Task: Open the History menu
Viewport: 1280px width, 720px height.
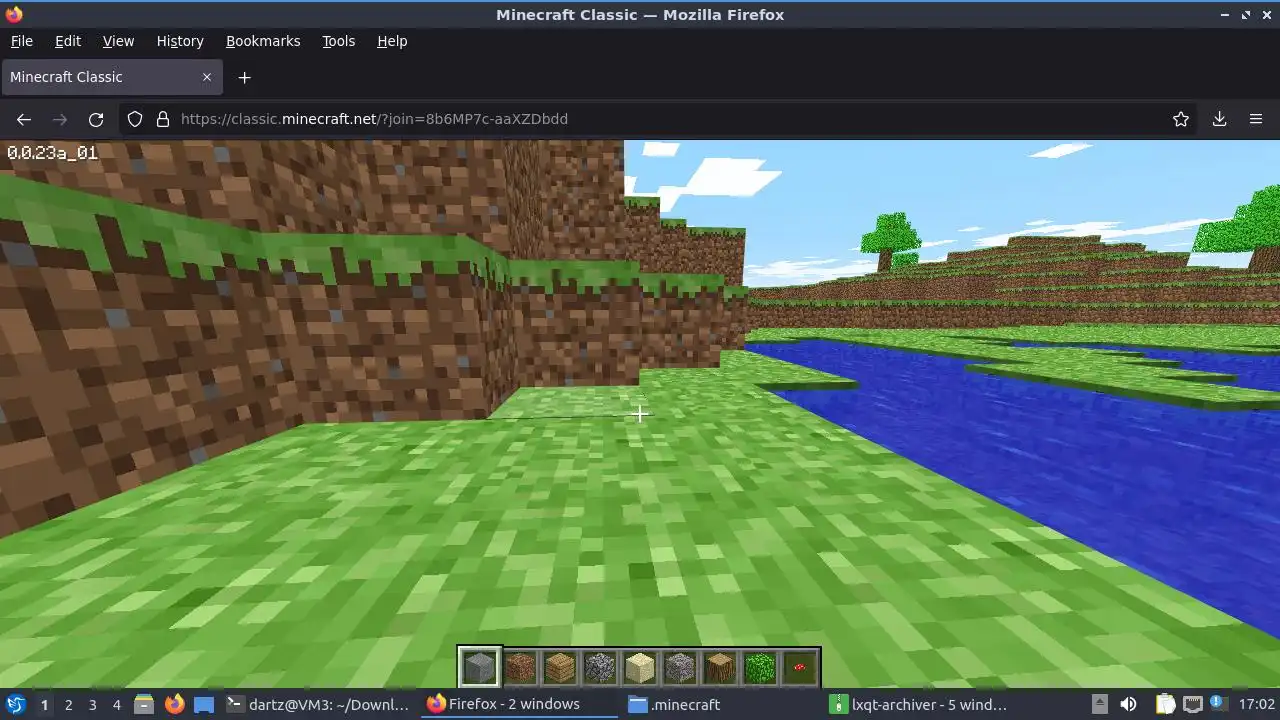Action: pyautogui.click(x=180, y=41)
